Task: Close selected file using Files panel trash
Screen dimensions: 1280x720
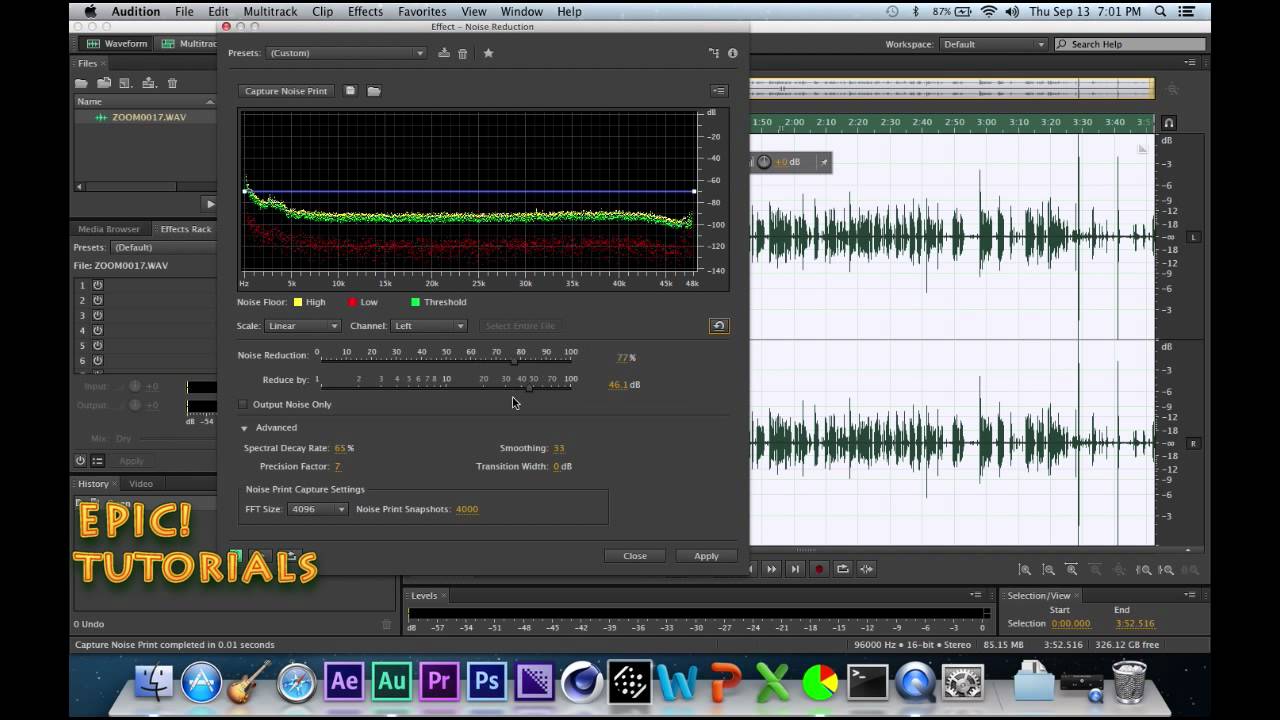Action: (x=172, y=83)
